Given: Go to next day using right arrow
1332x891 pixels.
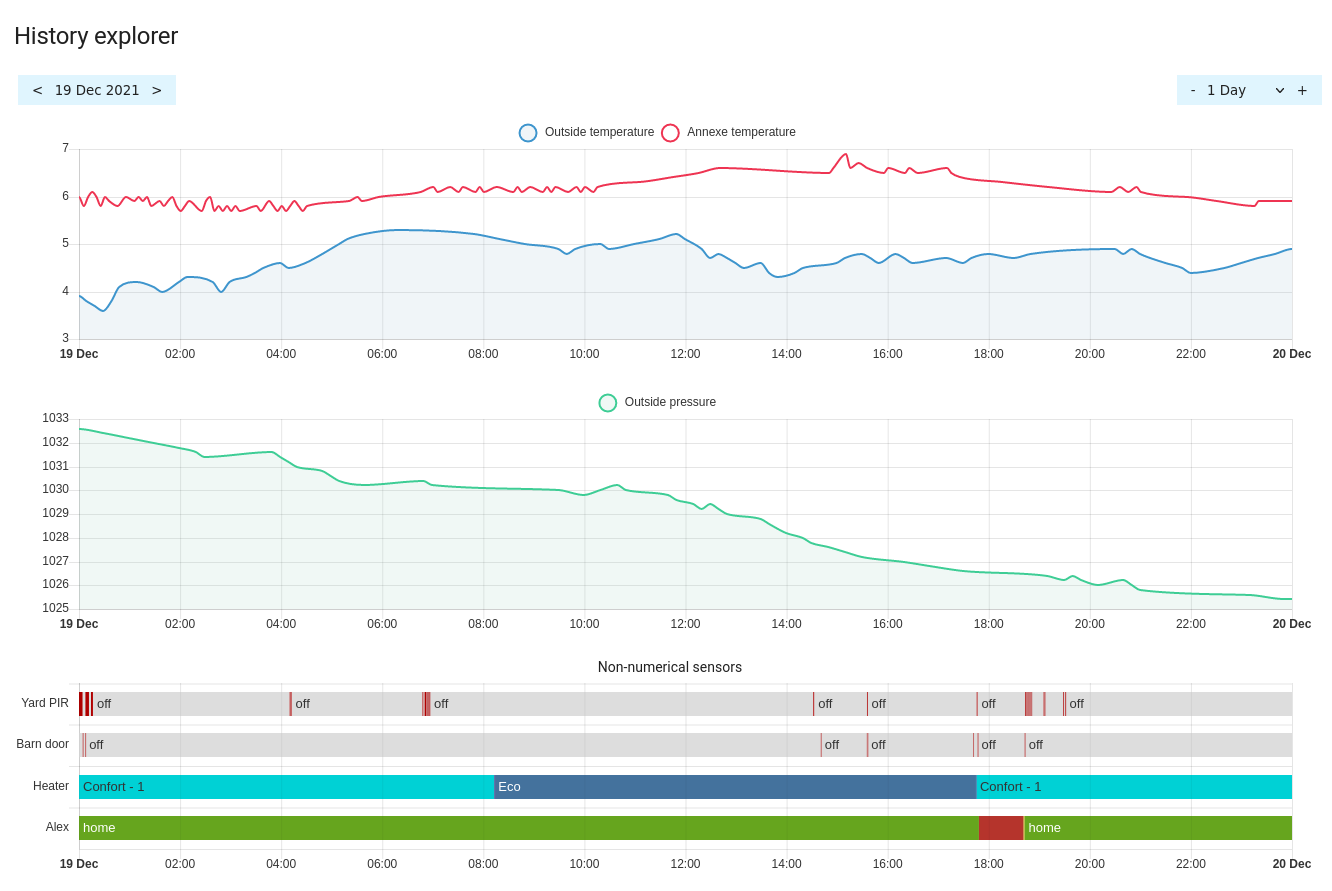Looking at the screenshot, I should coord(157,90).
